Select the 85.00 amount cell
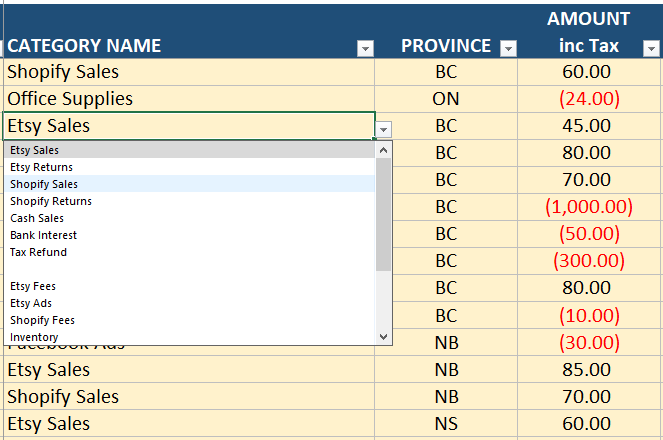This screenshot has width=663, height=440. pos(588,370)
